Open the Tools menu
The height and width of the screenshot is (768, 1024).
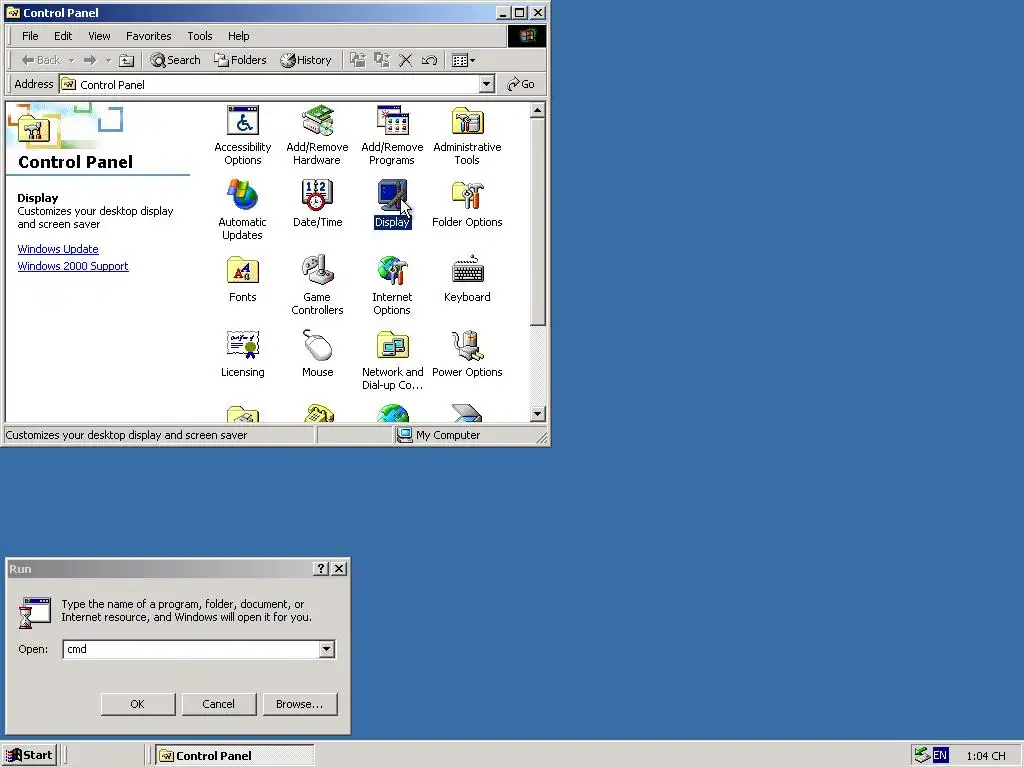pos(200,36)
